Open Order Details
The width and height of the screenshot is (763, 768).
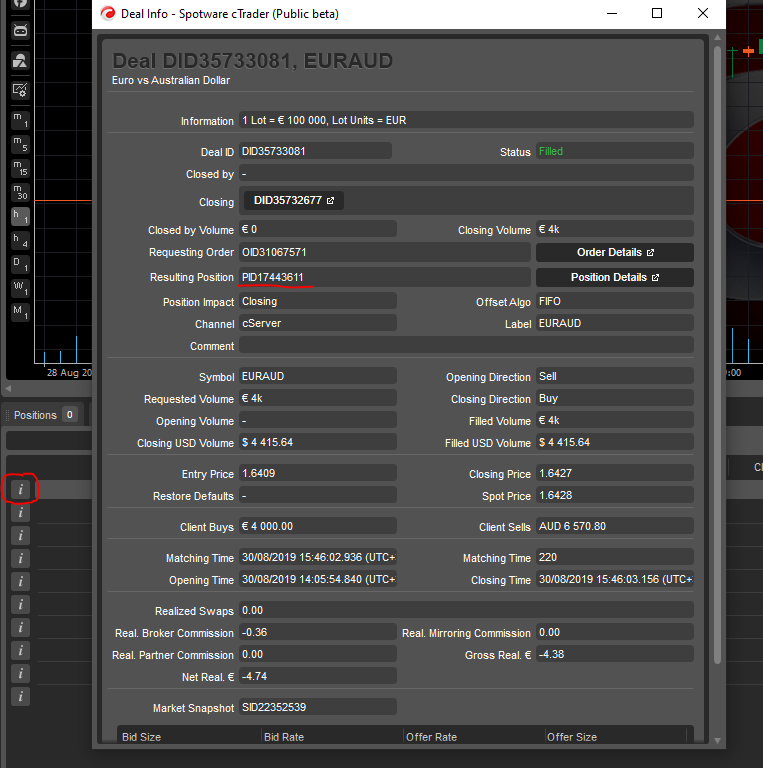pyautogui.click(x=615, y=252)
